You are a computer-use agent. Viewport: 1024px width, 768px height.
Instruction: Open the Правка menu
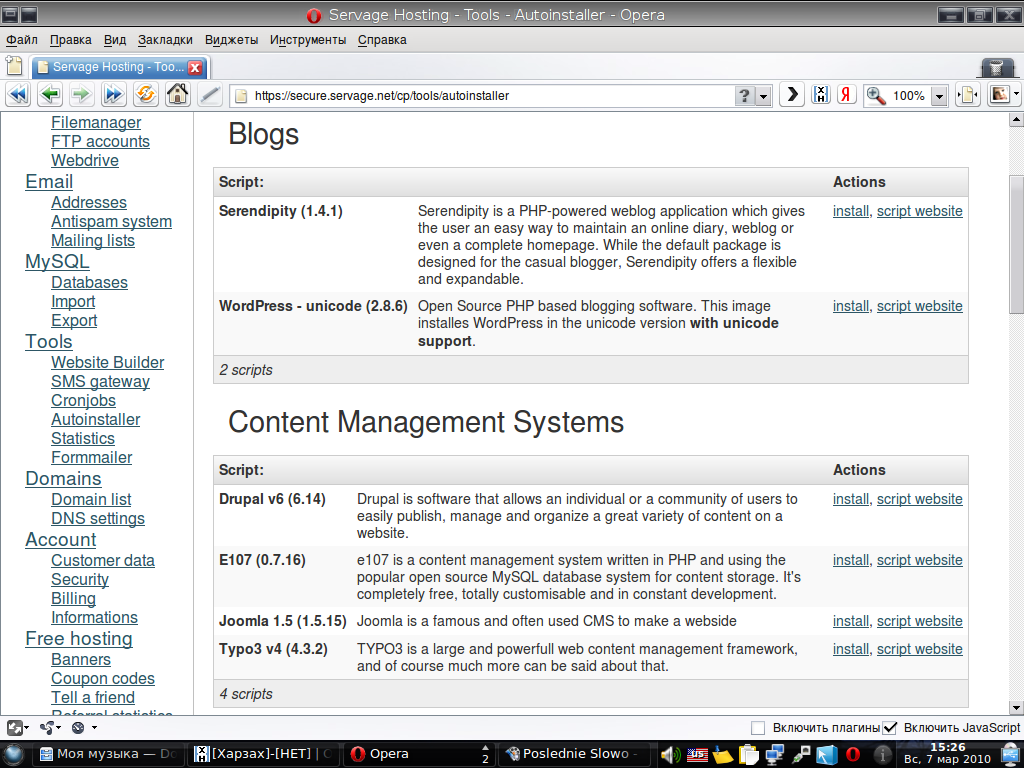coord(71,40)
